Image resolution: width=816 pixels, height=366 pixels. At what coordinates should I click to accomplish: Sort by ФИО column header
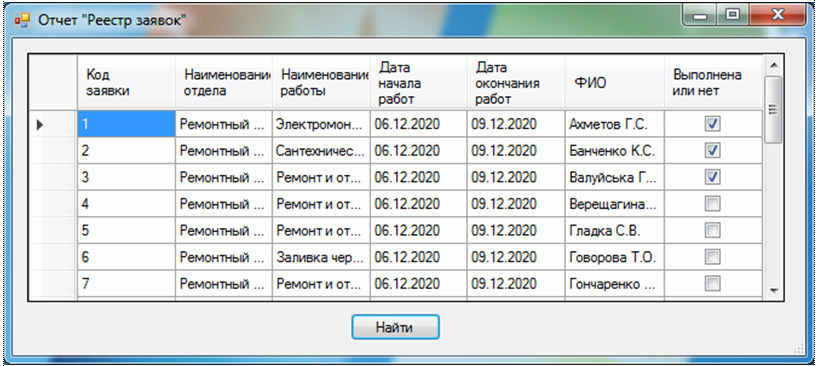pyautogui.click(x=614, y=82)
